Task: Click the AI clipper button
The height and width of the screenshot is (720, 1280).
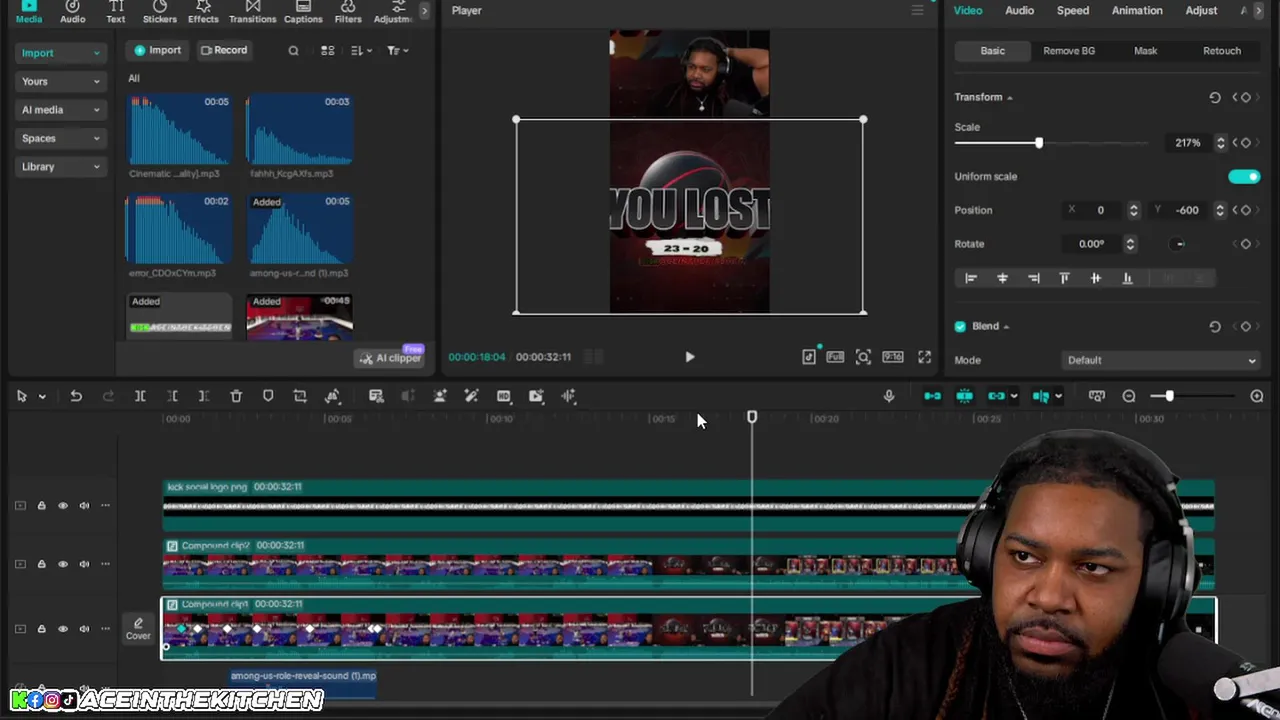Action: 391,358
